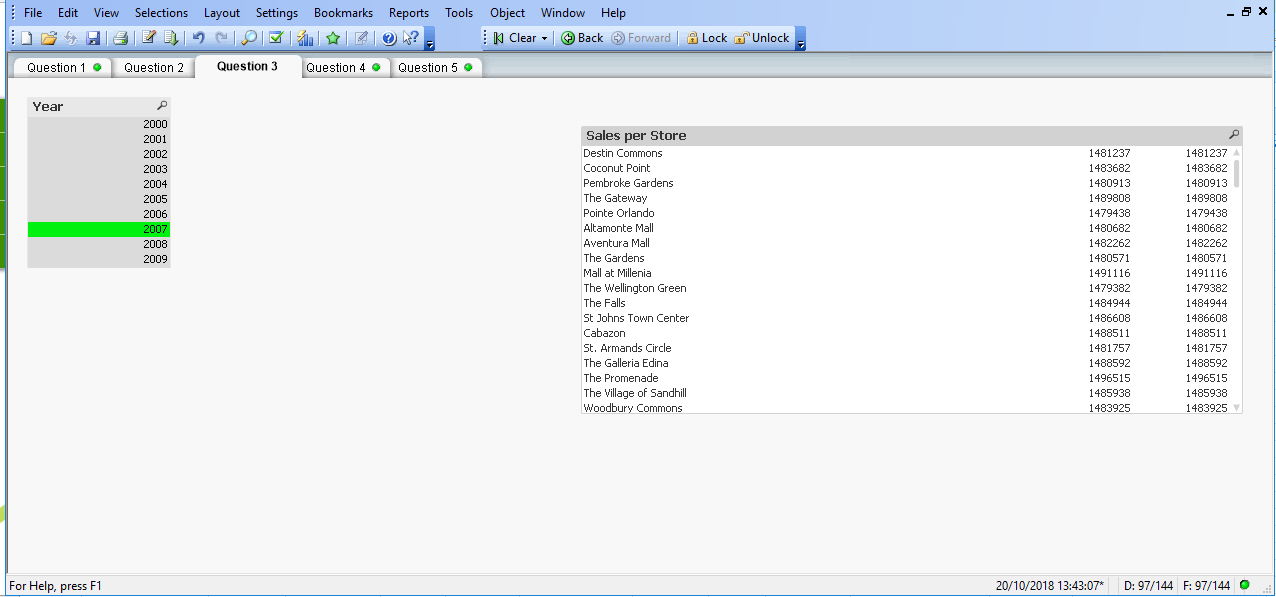Open the Bookmarks menu
The image size is (1276, 597).
(342, 12)
